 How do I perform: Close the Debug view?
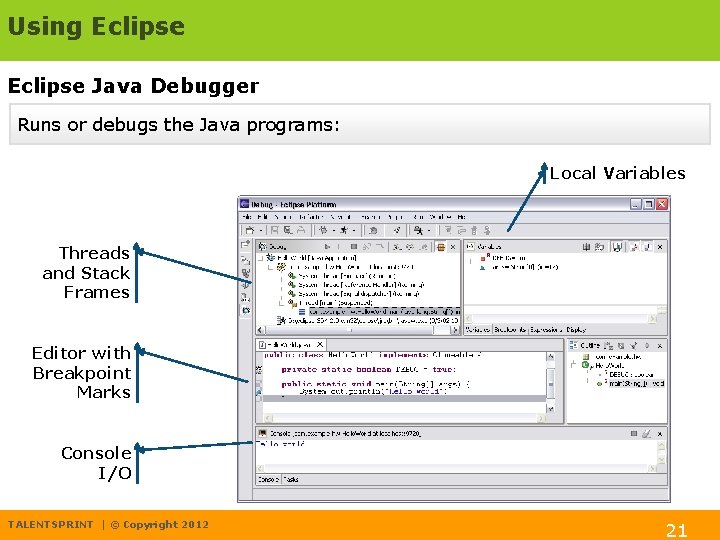coord(453,247)
